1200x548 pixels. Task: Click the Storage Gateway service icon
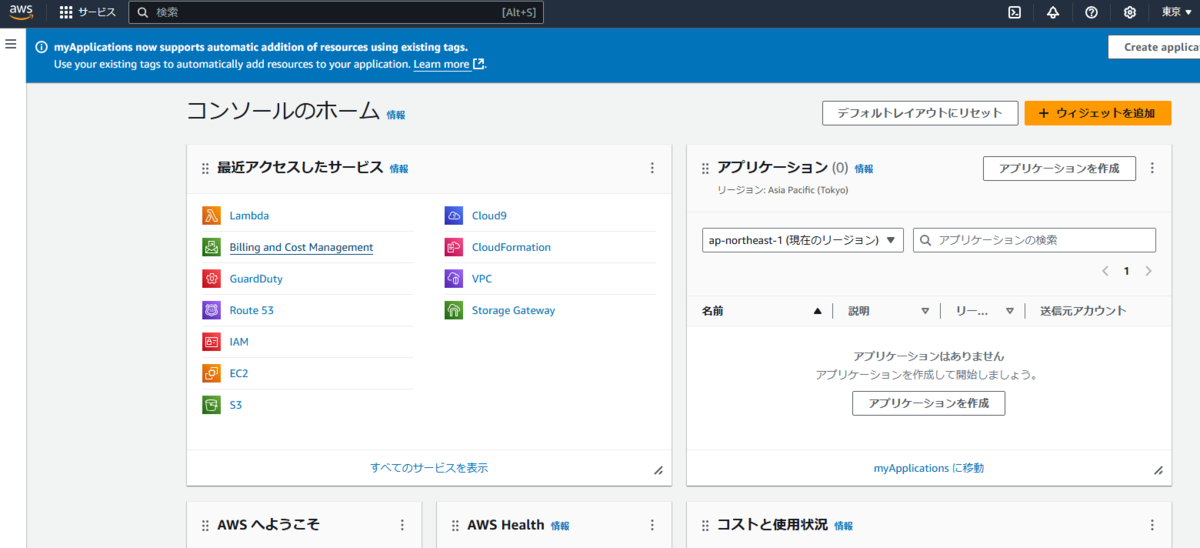point(454,310)
